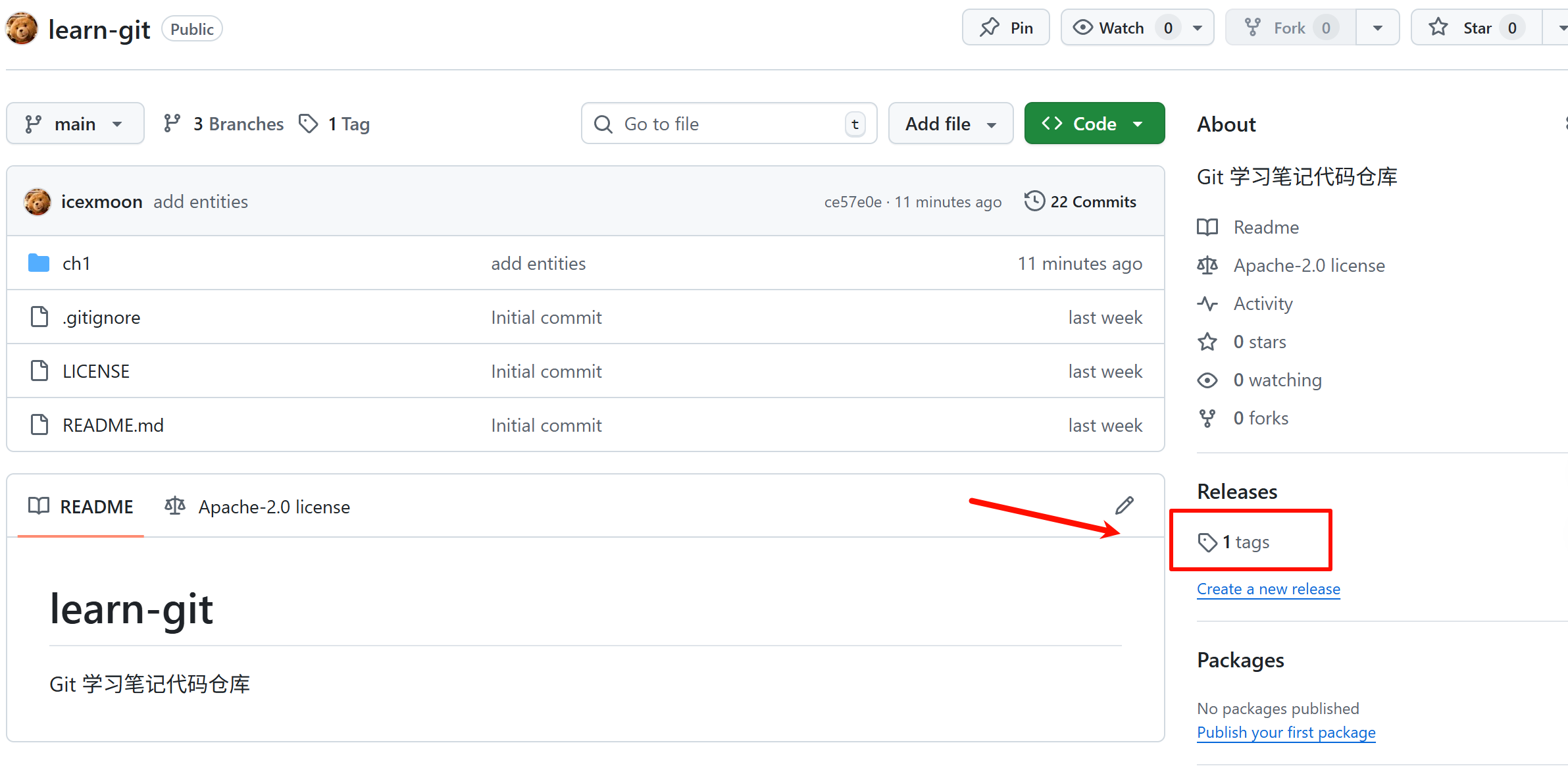Click the branch icon beside 3 Branches
1568x770 pixels.
point(172,123)
